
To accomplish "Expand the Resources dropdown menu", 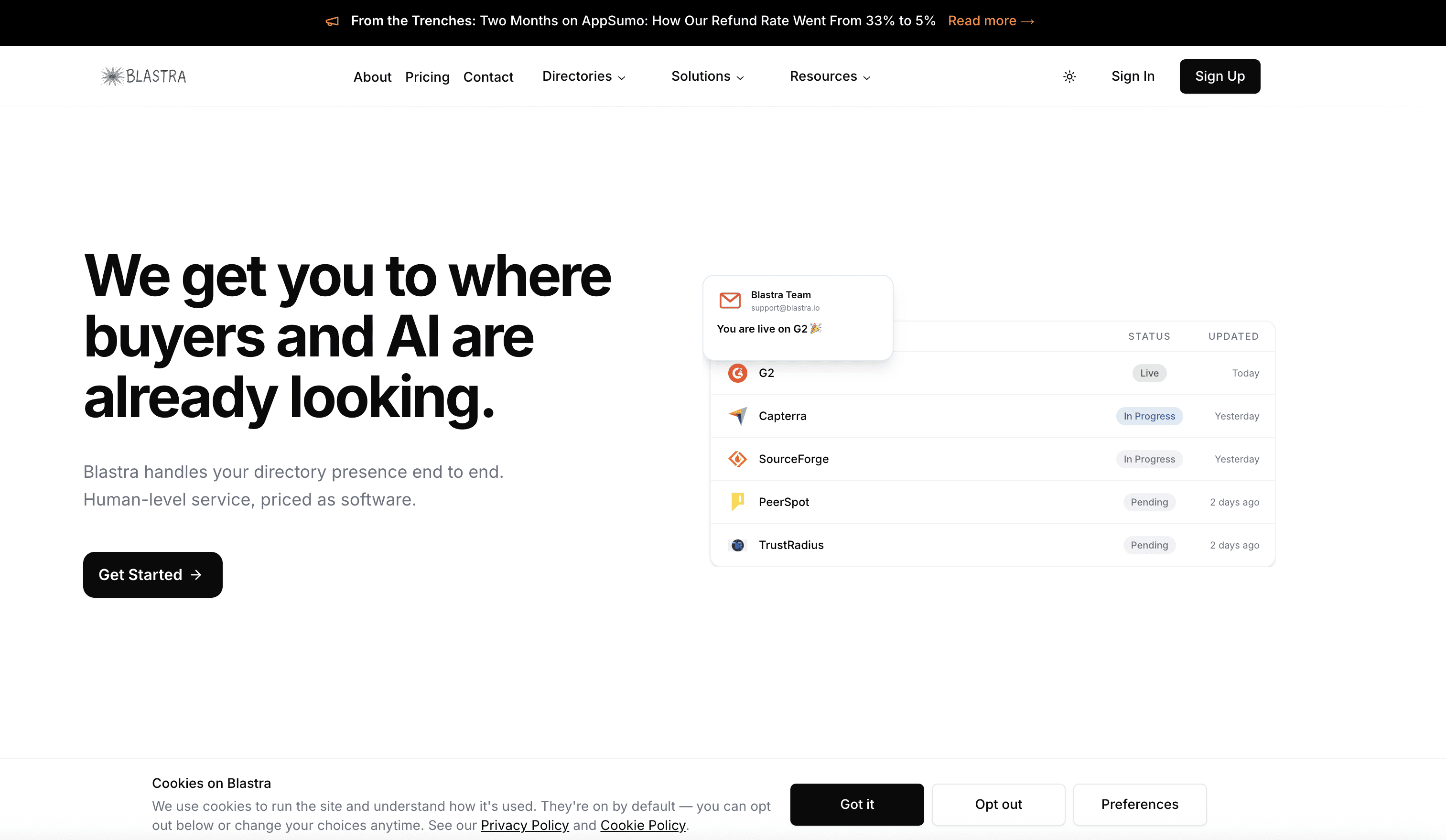I will tap(830, 76).
